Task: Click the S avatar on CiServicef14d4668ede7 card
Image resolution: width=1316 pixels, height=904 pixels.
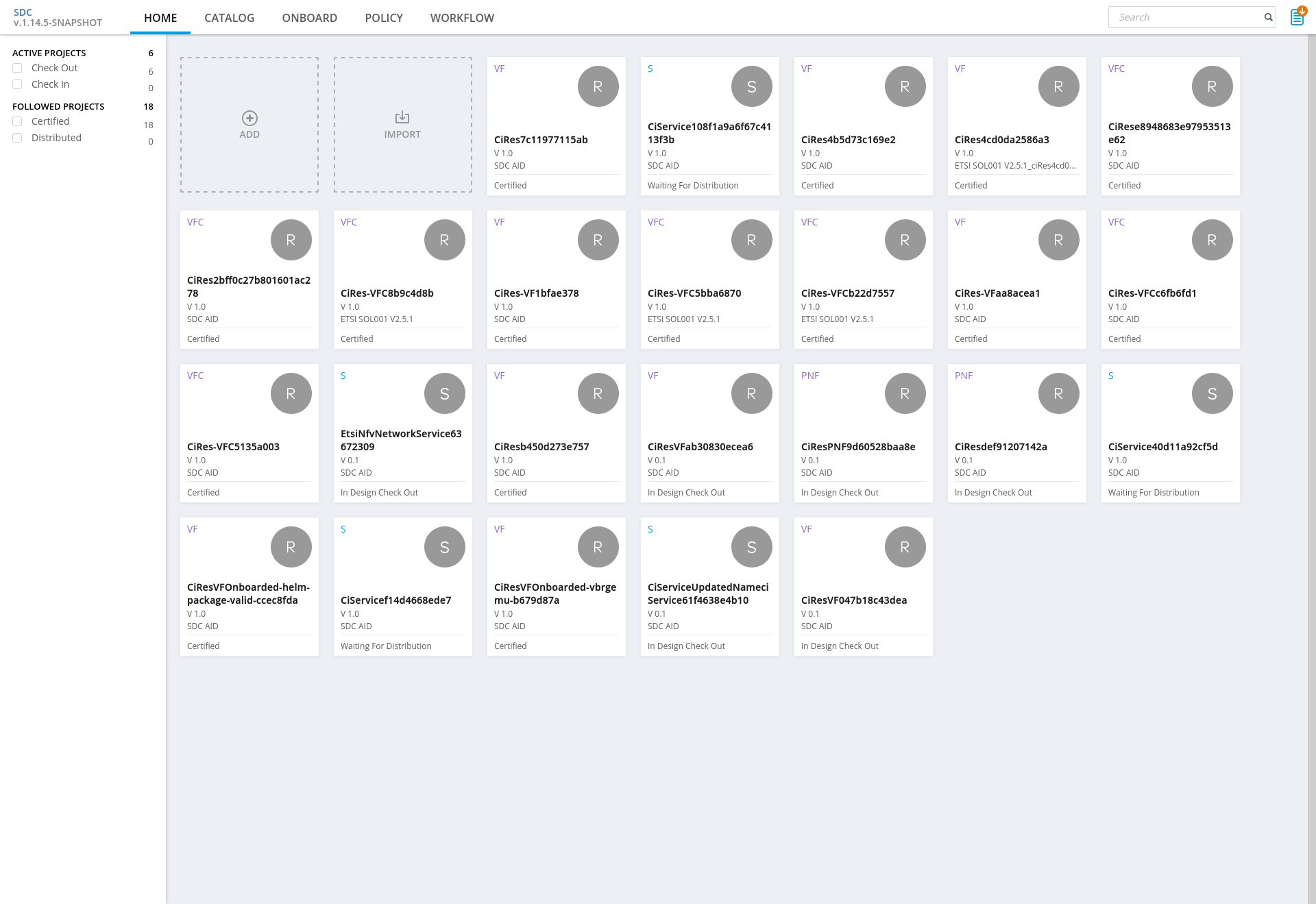Action: point(445,547)
